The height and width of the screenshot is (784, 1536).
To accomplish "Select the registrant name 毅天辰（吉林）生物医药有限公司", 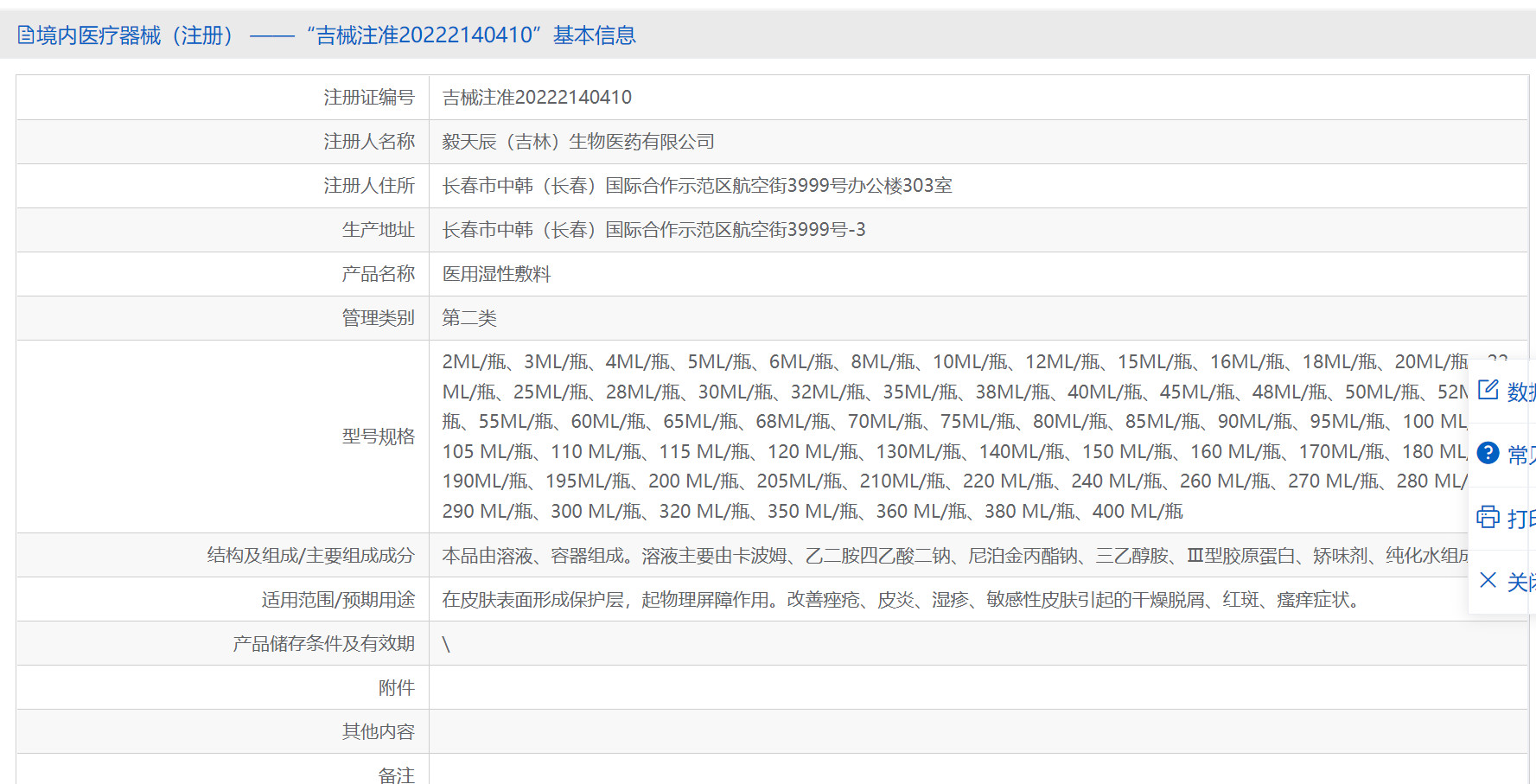I will click(578, 142).
